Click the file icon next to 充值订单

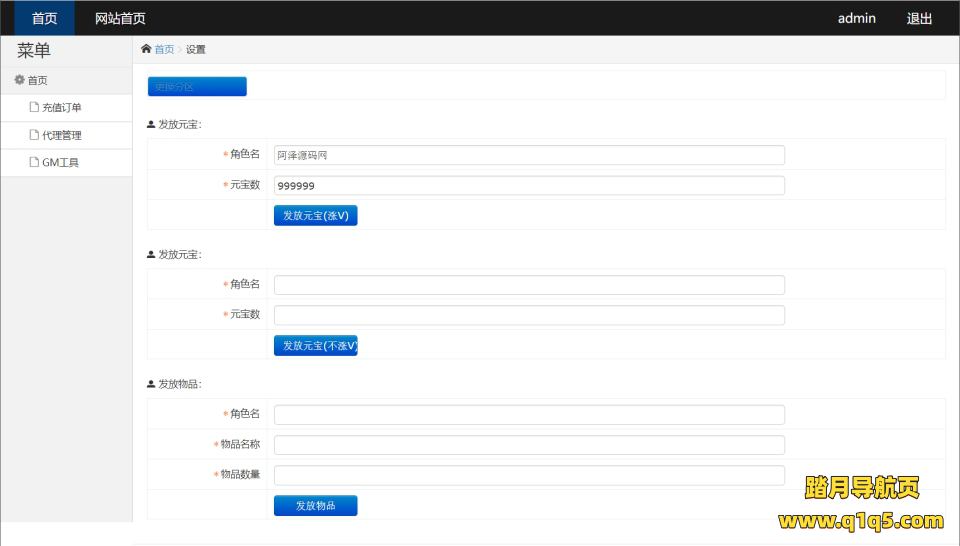[34, 108]
